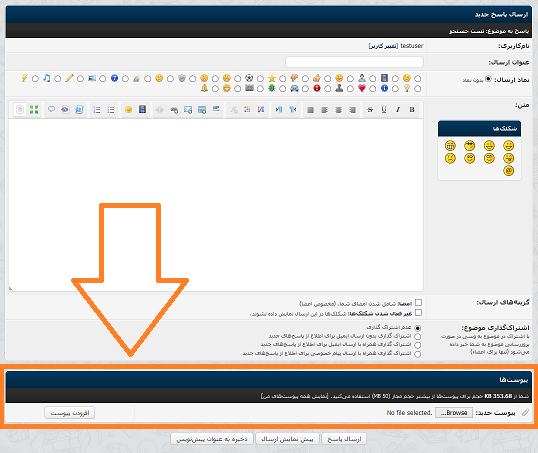Click the preview post button

point(288,439)
